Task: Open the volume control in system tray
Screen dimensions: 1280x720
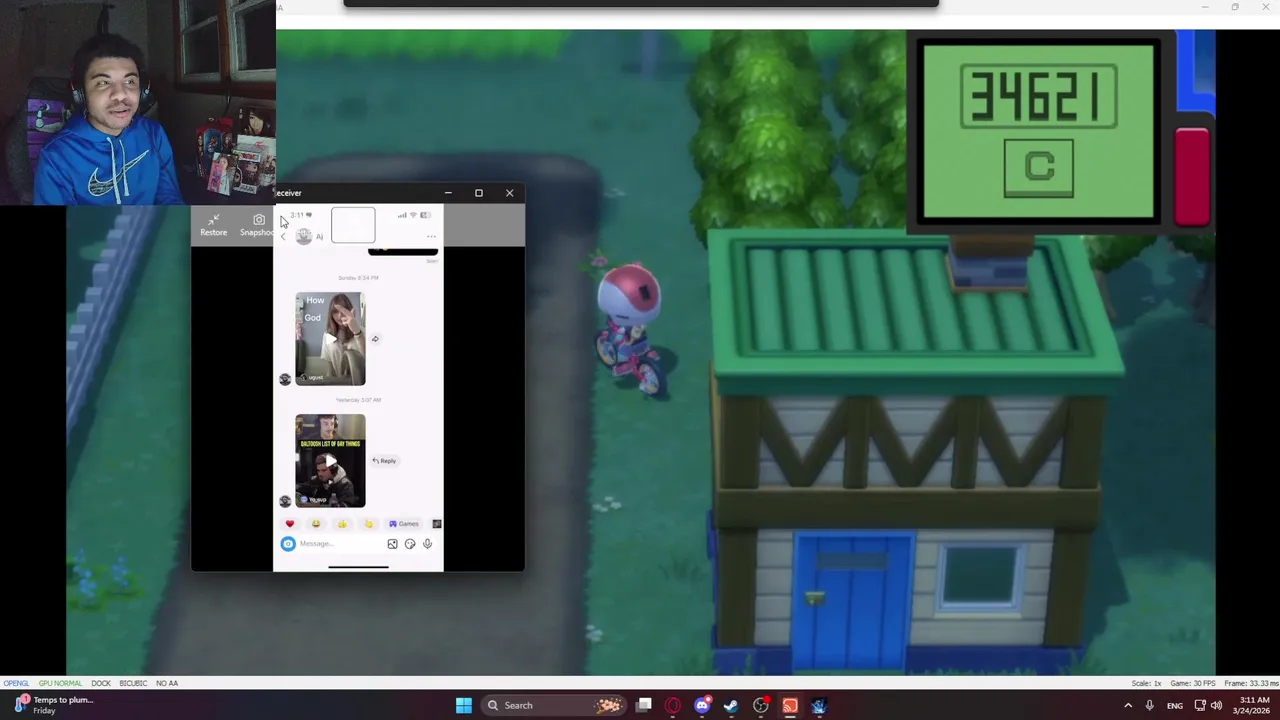Action: tap(1216, 706)
